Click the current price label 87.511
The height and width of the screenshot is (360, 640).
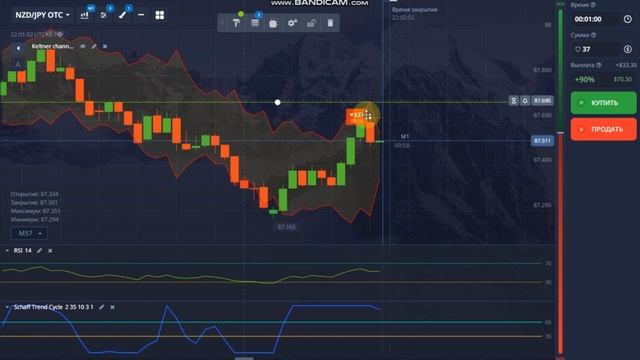pyautogui.click(x=542, y=141)
